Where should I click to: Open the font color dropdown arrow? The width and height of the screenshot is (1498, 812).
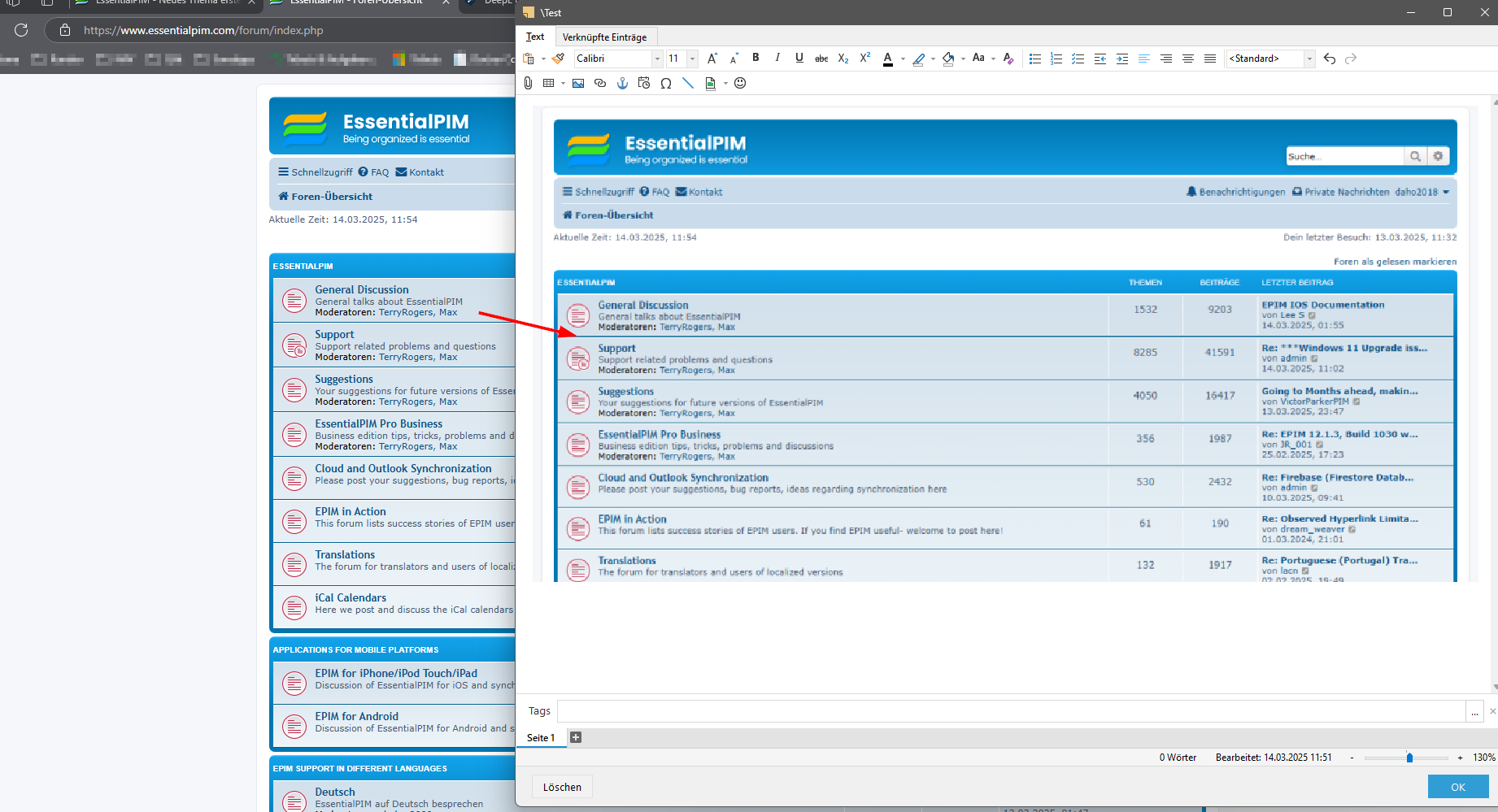point(903,59)
